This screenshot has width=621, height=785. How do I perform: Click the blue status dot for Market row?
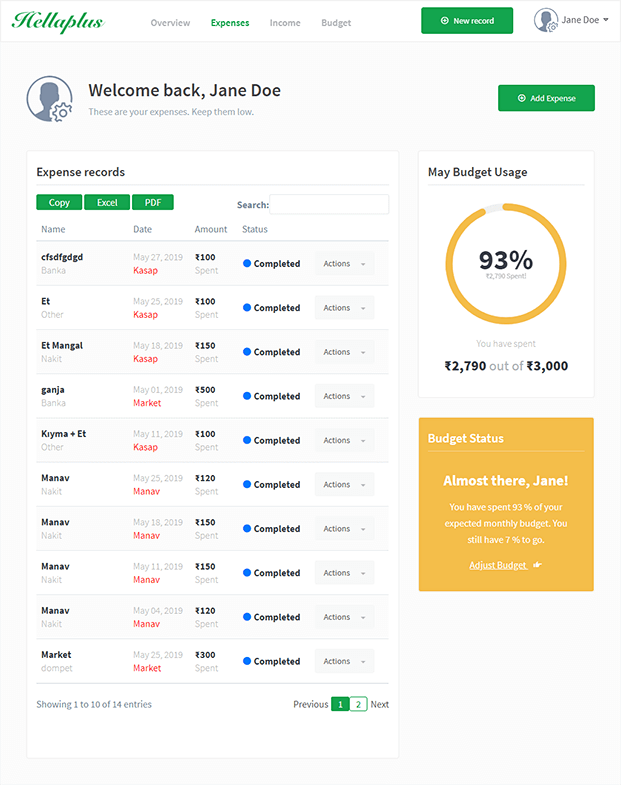(x=247, y=661)
